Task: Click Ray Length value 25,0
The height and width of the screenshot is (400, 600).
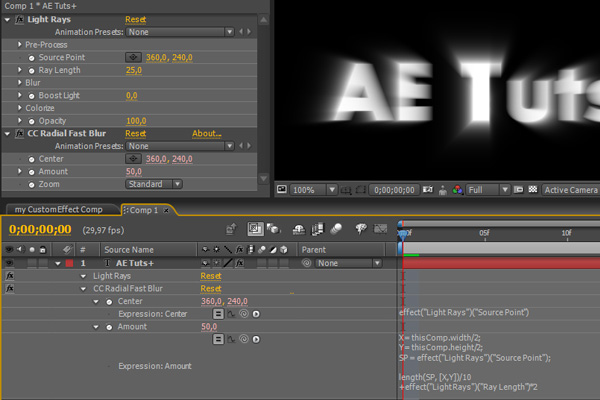Action: [x=134, y=70]
